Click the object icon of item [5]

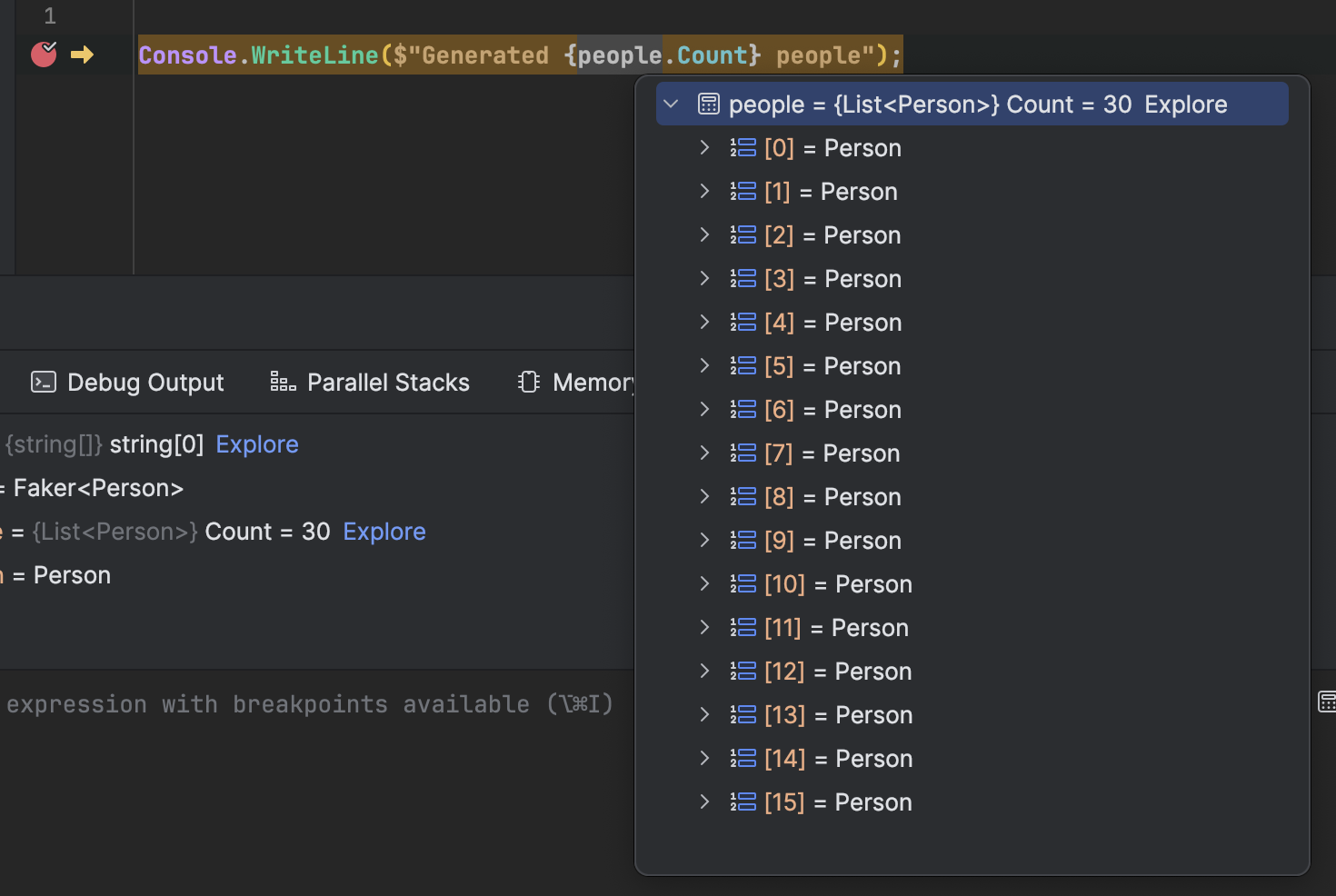coord(743,366)
